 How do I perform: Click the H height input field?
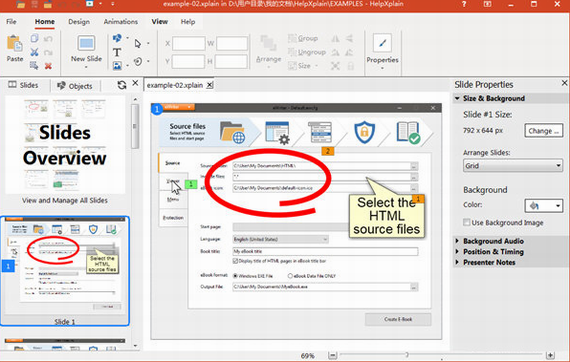(x=231, y=61)
